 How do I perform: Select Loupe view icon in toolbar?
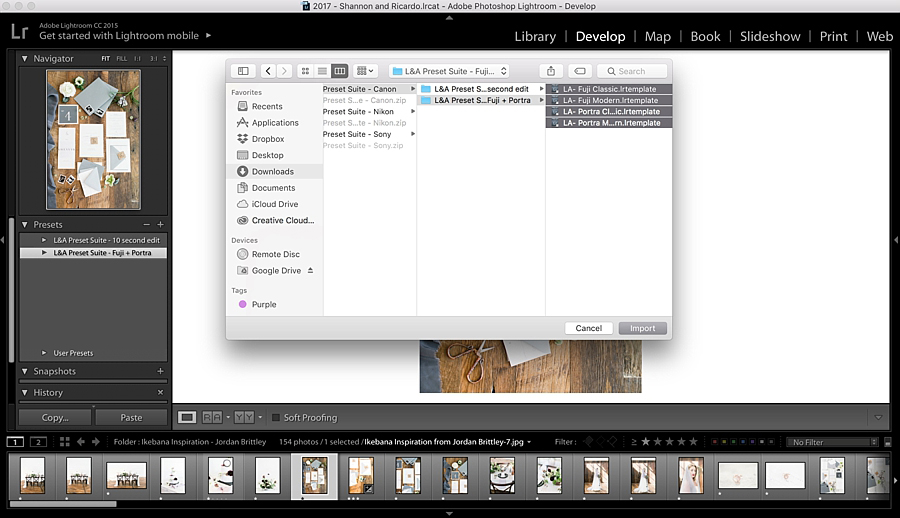tap(187, 418)
